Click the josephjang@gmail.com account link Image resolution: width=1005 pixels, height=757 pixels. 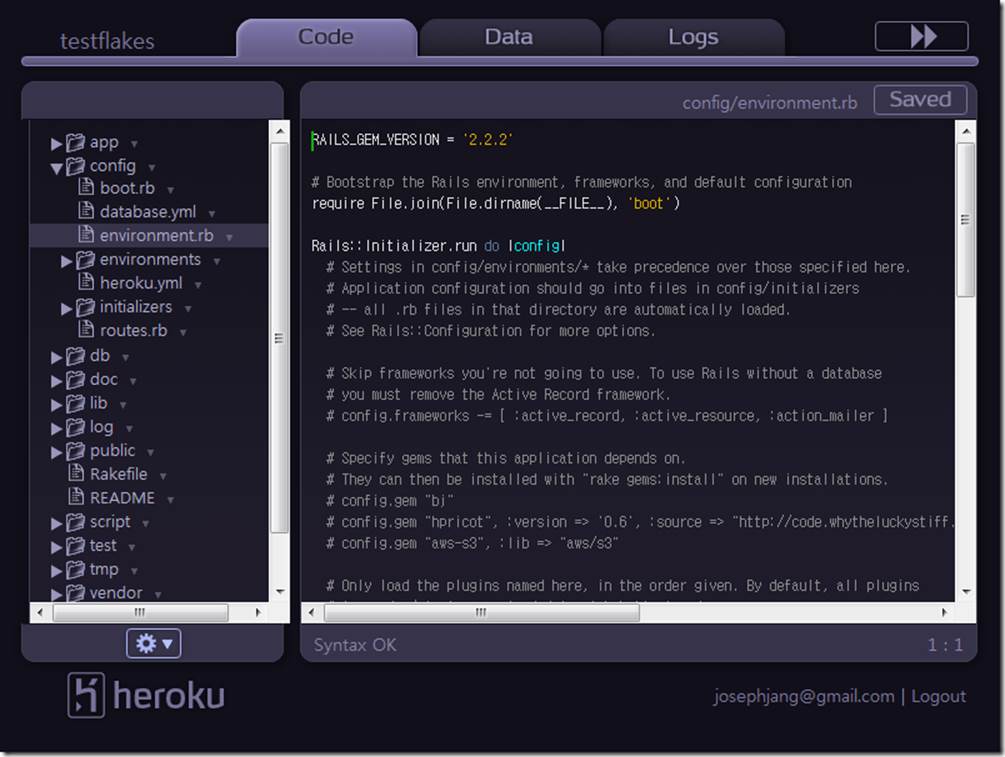click(x=804, y=696)
